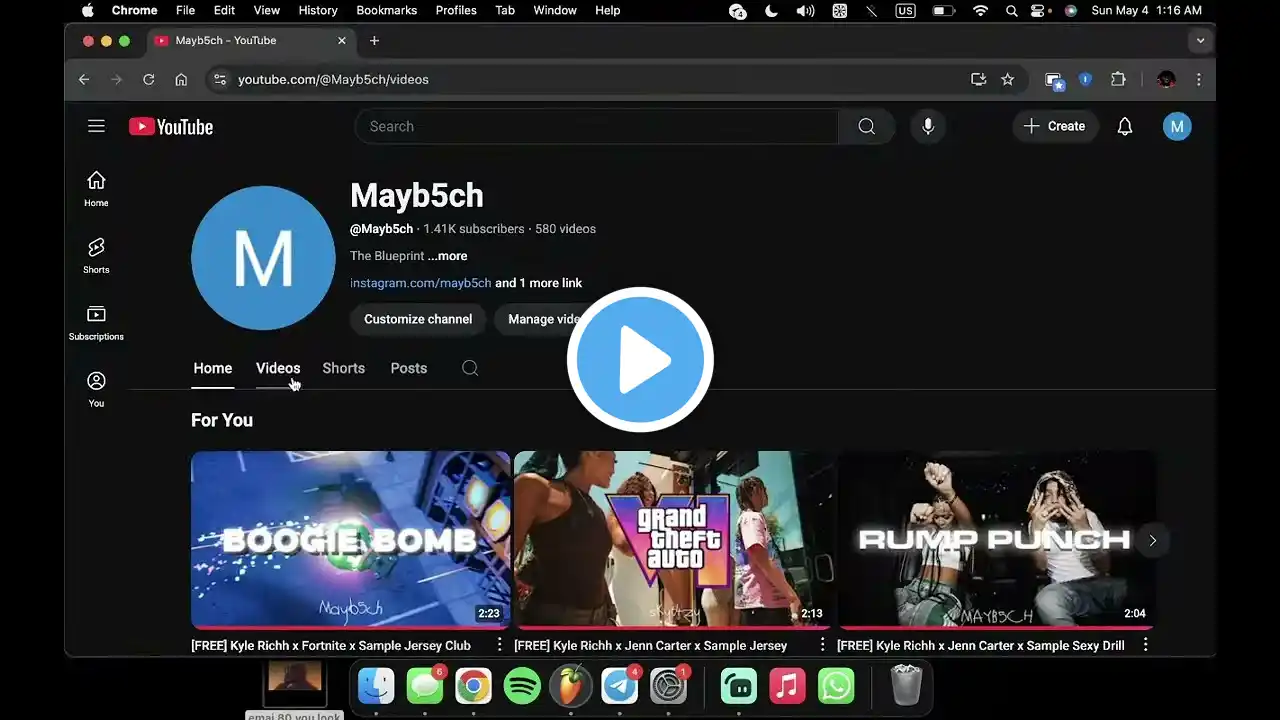The height and width of the screenshot is (720, 1280).
Task: Open the account avatar menu
Action: (1177, 126)
